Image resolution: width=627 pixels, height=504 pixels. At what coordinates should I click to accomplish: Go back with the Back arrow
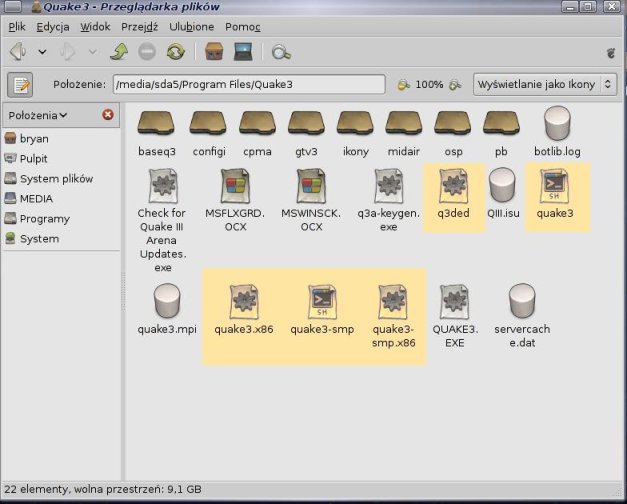click(18, 52)
